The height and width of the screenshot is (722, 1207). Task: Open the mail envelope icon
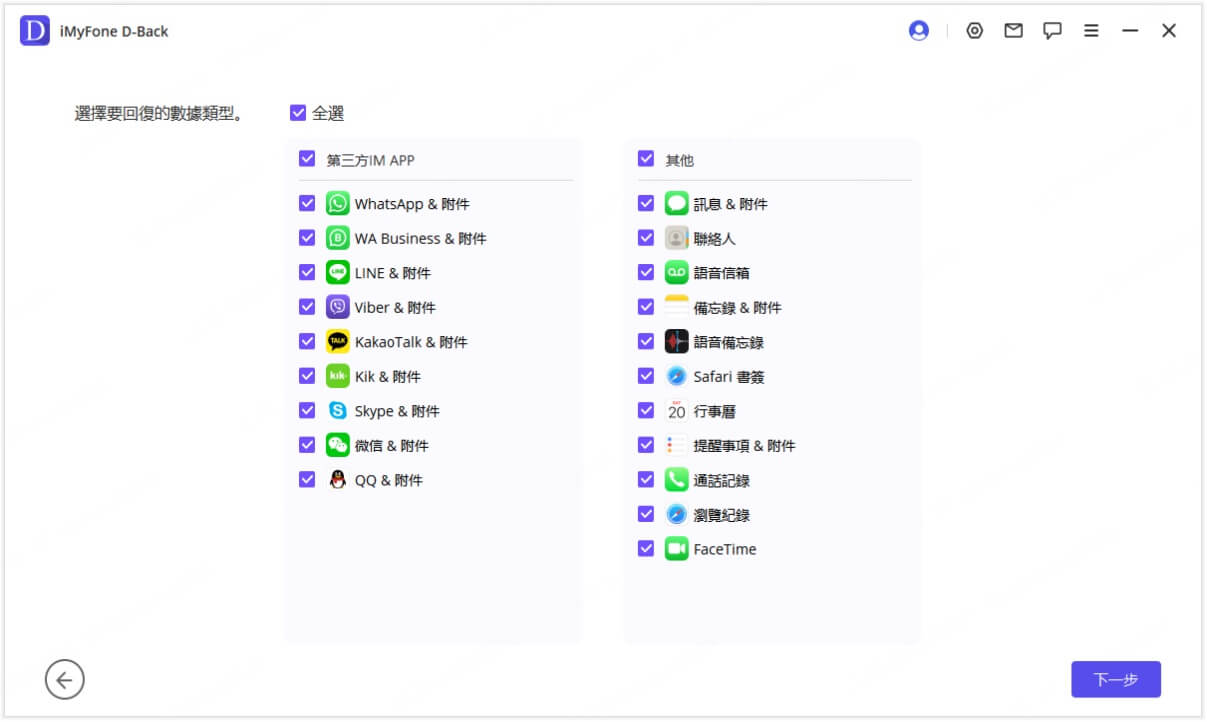point(1013,31)
